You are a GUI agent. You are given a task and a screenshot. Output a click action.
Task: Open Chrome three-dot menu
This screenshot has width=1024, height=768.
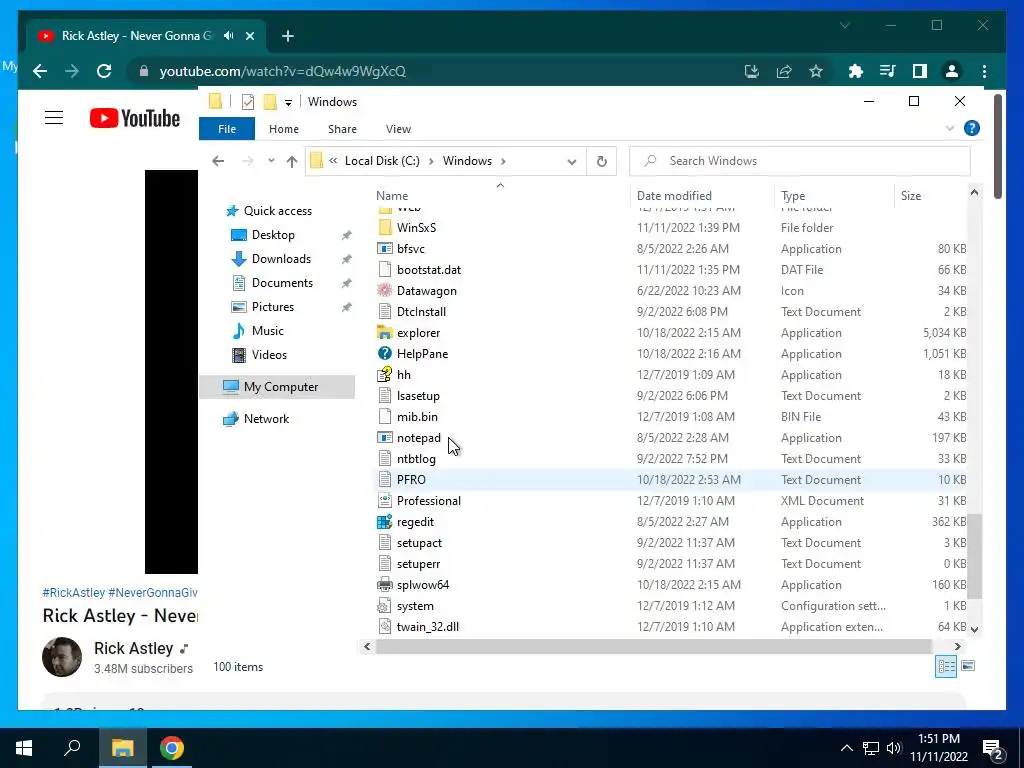[984, 71]
